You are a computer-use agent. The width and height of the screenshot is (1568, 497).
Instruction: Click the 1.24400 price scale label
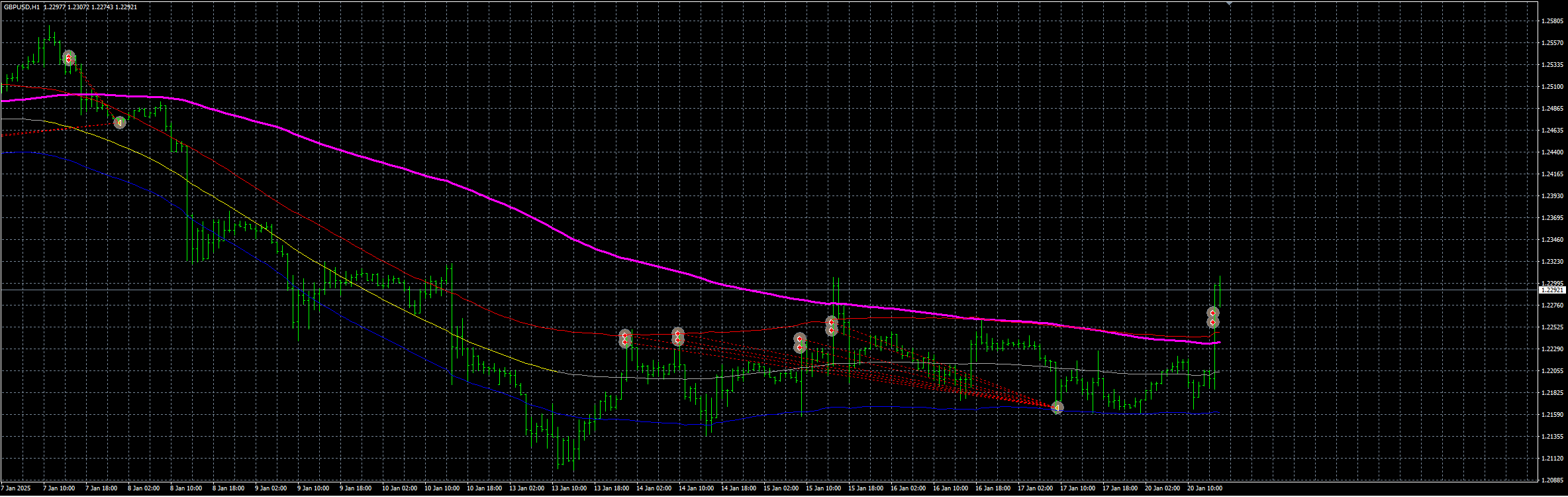pos(1552,152)
